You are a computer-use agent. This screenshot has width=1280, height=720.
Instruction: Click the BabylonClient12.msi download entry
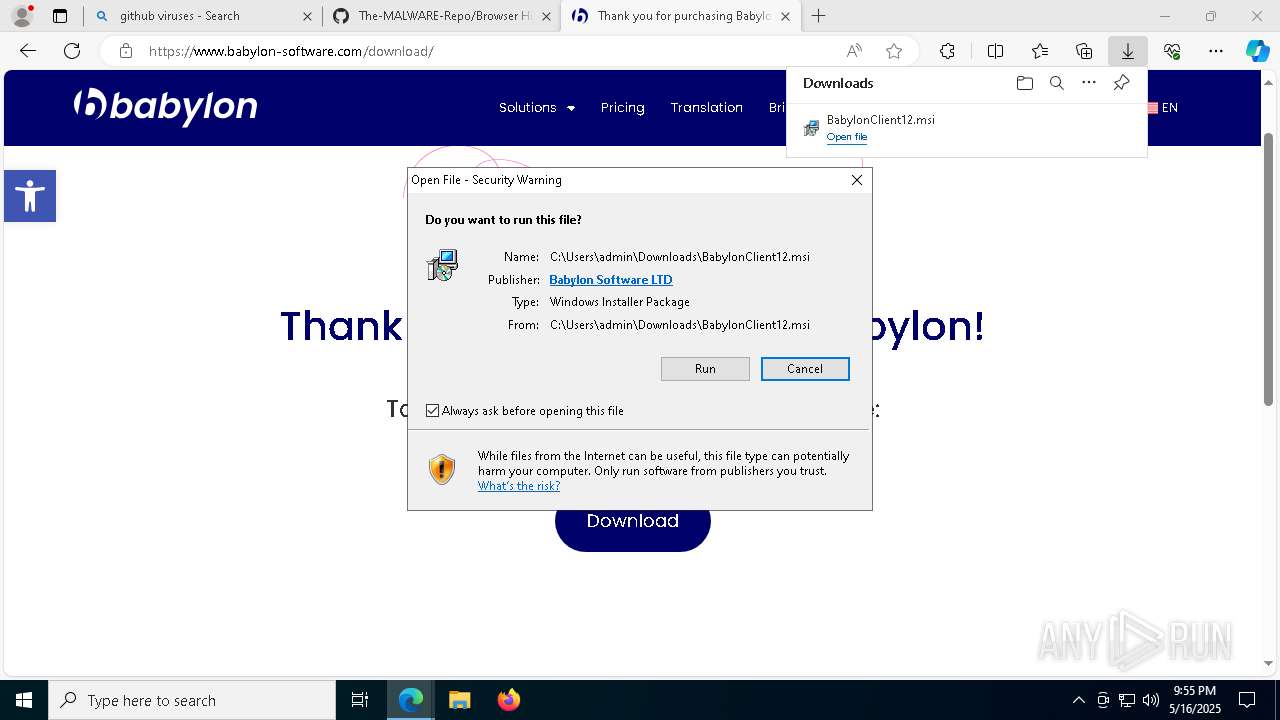[966, 128]
